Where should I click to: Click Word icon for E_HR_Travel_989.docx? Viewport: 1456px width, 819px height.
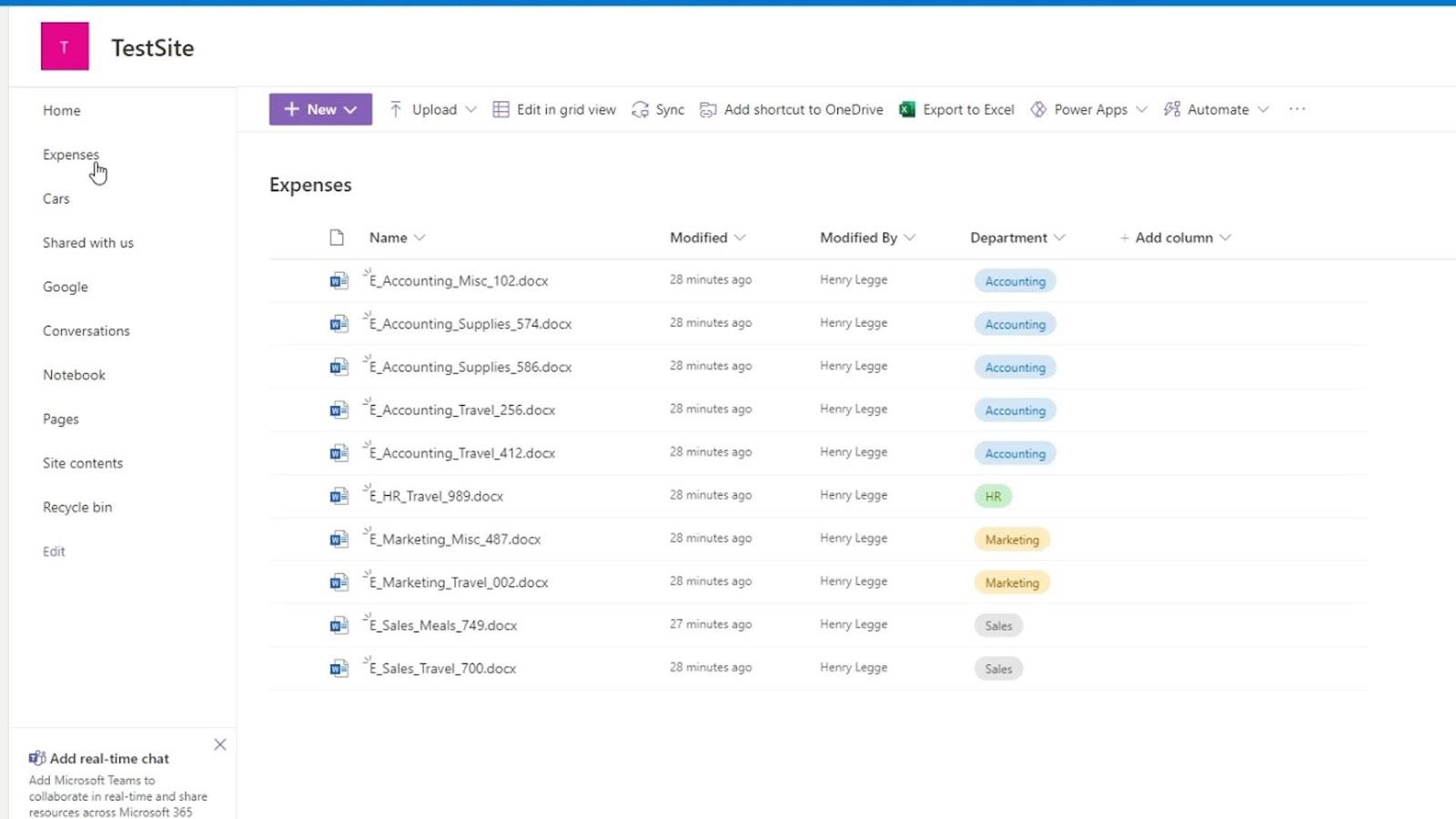point(339,496)
